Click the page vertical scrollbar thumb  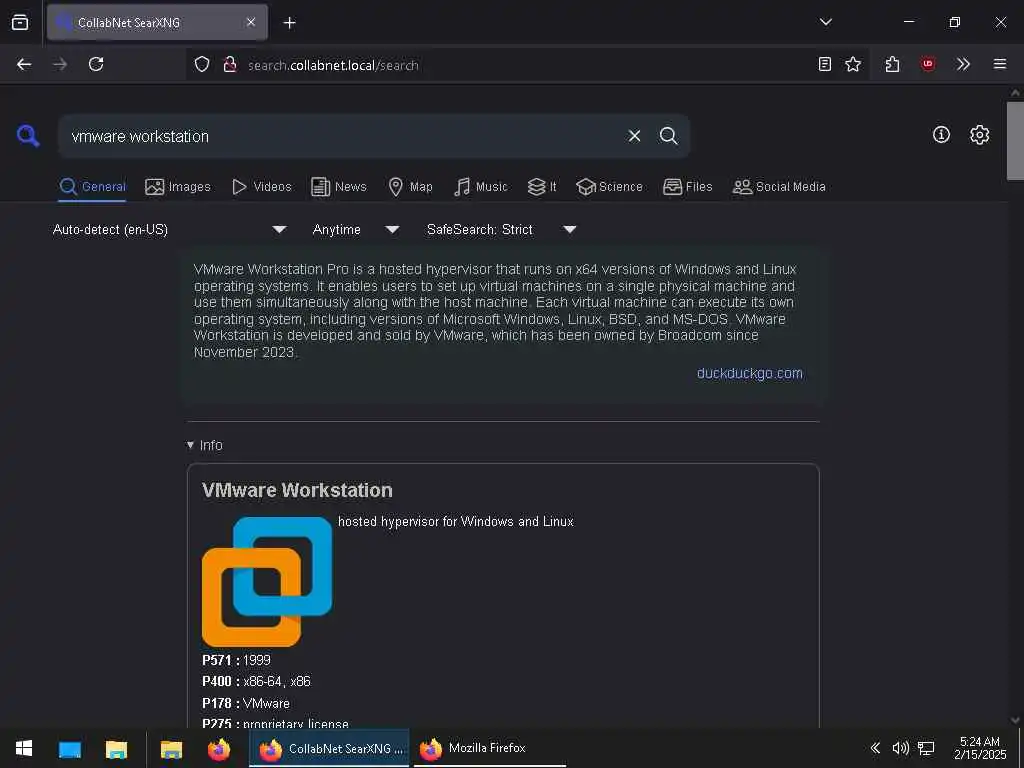click(1015, 140)
